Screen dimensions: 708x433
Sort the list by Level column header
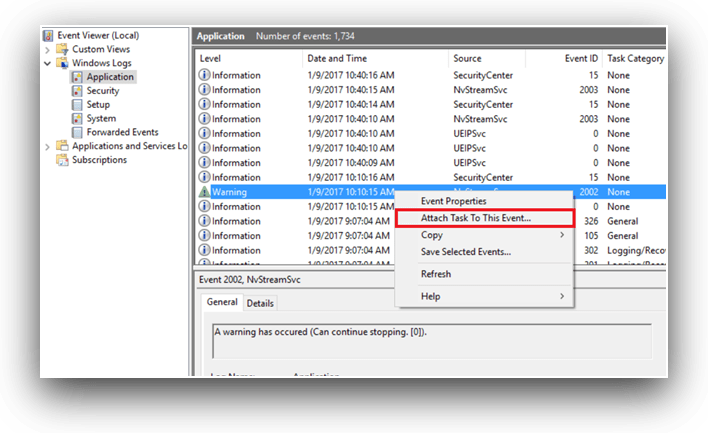pos(211,58)
